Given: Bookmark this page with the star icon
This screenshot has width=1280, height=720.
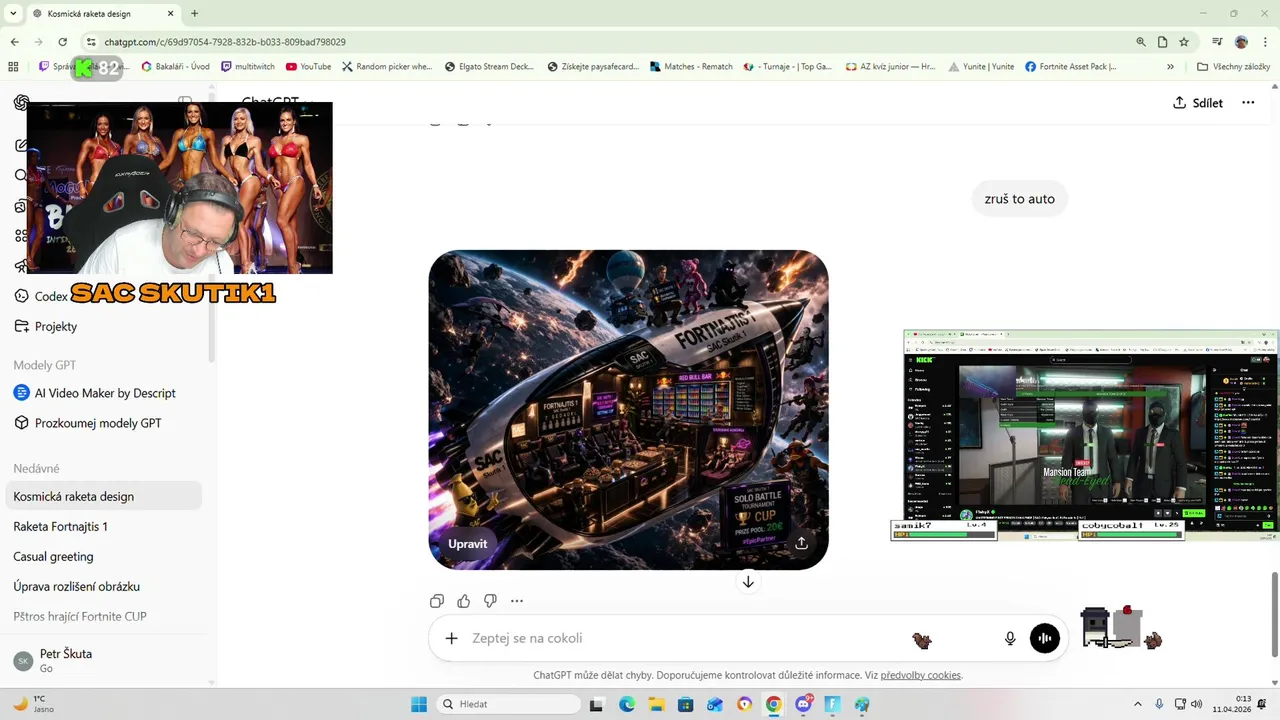Looking at the screenshot, I should [x=1184, y=42].
